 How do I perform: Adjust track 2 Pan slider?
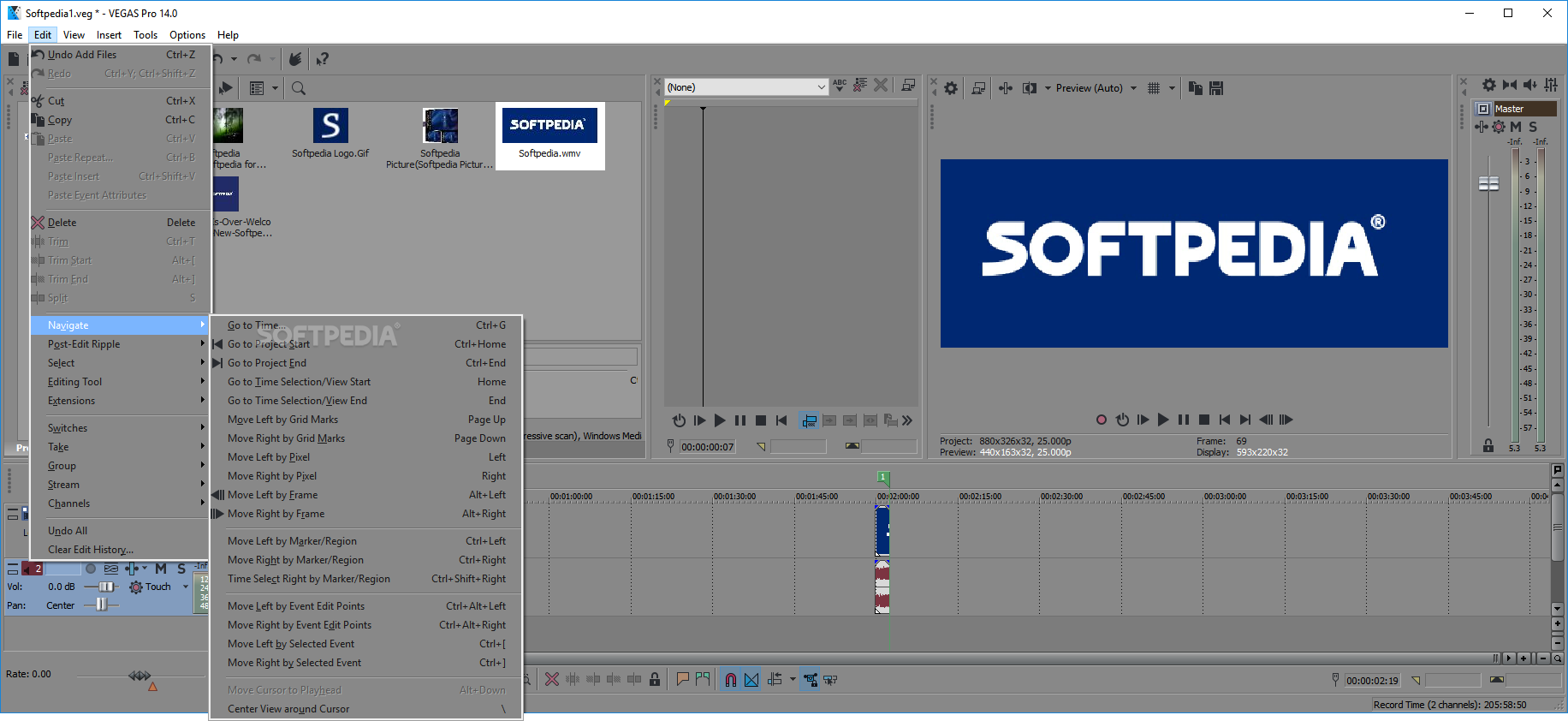[x=102, y=605]
